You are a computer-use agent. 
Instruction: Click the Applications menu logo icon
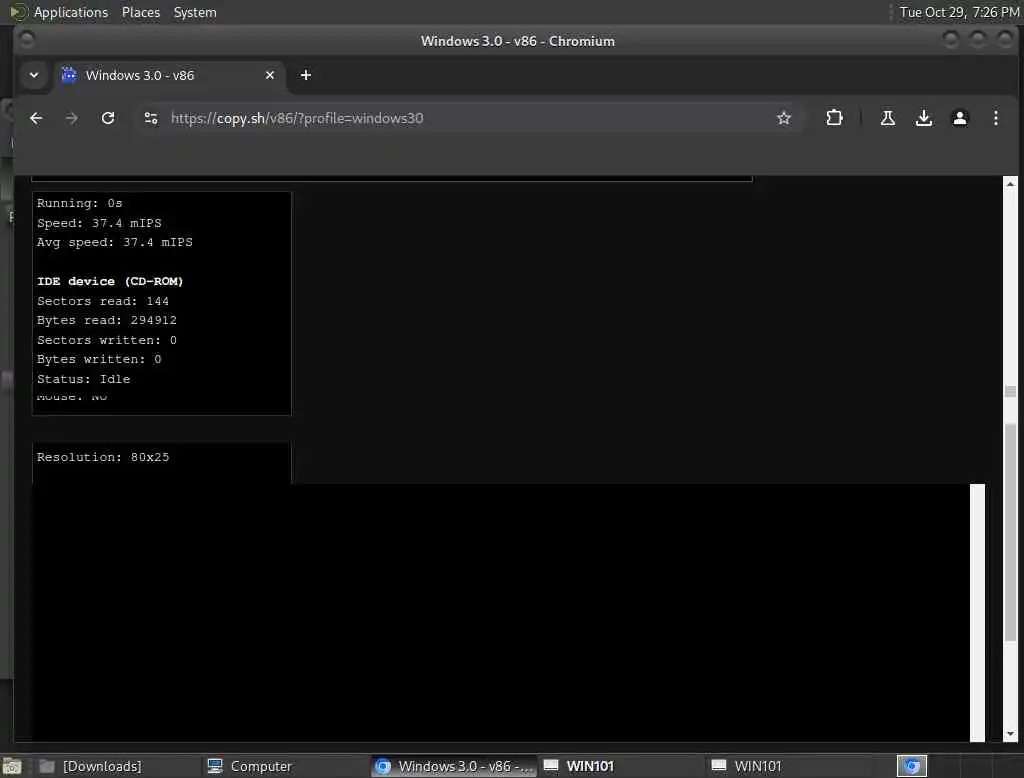tap(18, 12)
